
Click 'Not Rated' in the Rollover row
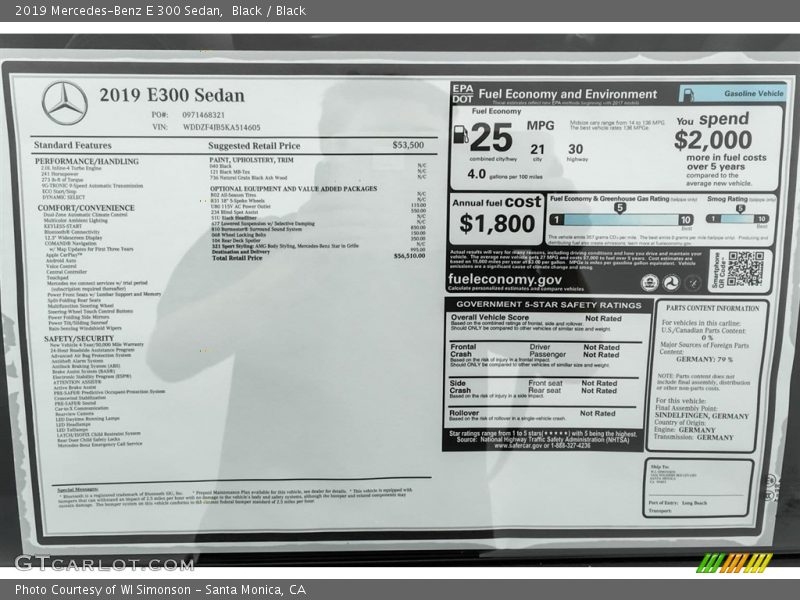[x=597, y=413]
